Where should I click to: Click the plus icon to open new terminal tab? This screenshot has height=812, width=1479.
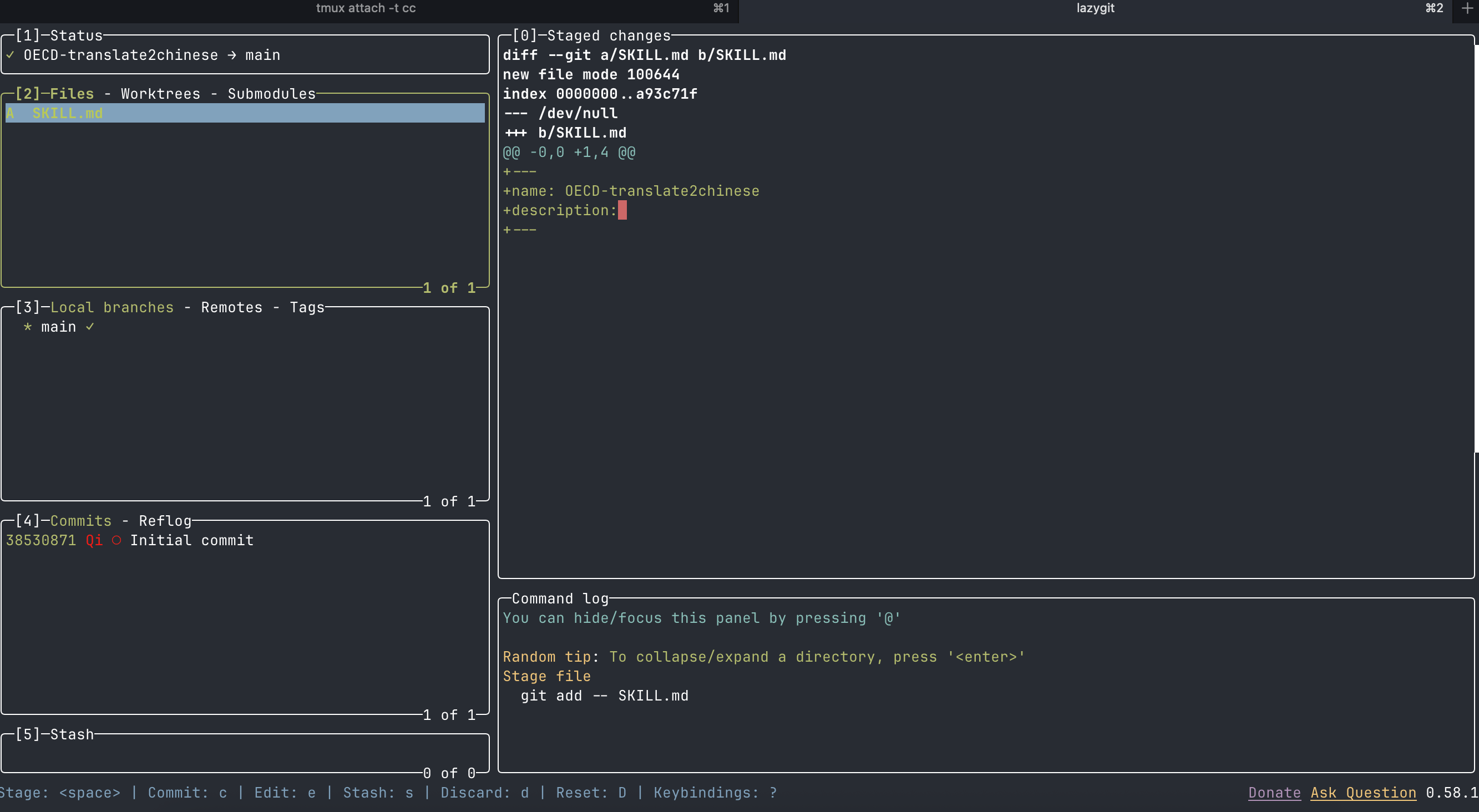pos(1467,8)
